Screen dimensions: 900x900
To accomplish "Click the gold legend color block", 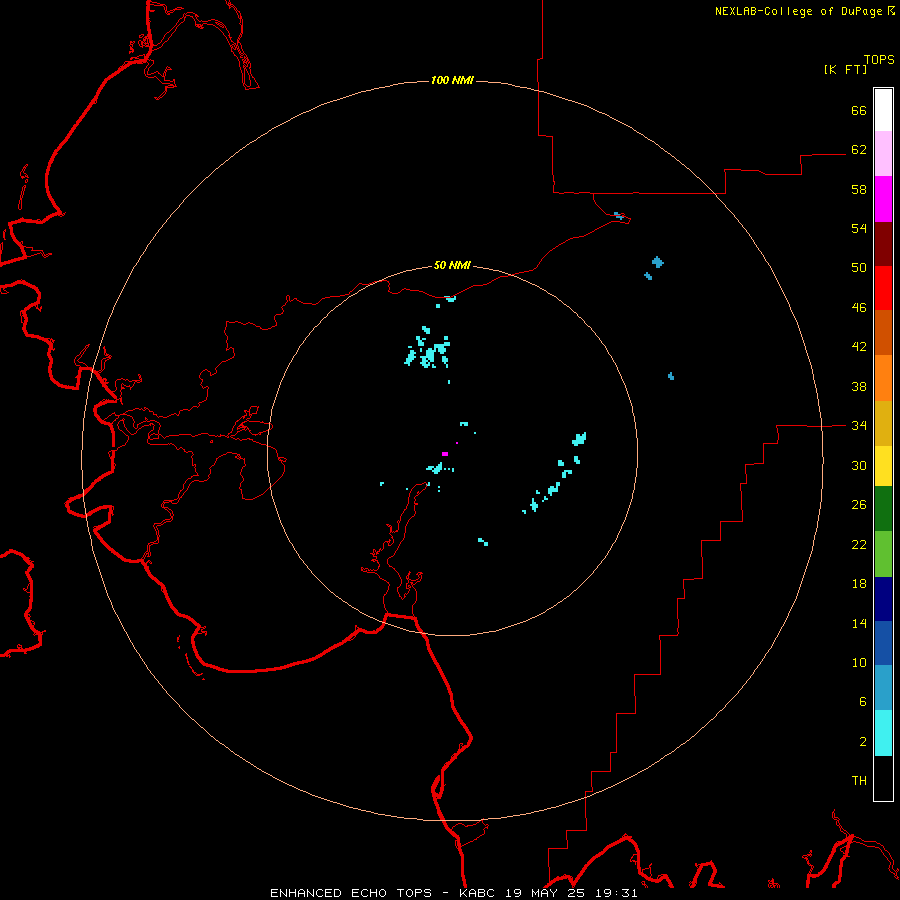I will (883, 423).
